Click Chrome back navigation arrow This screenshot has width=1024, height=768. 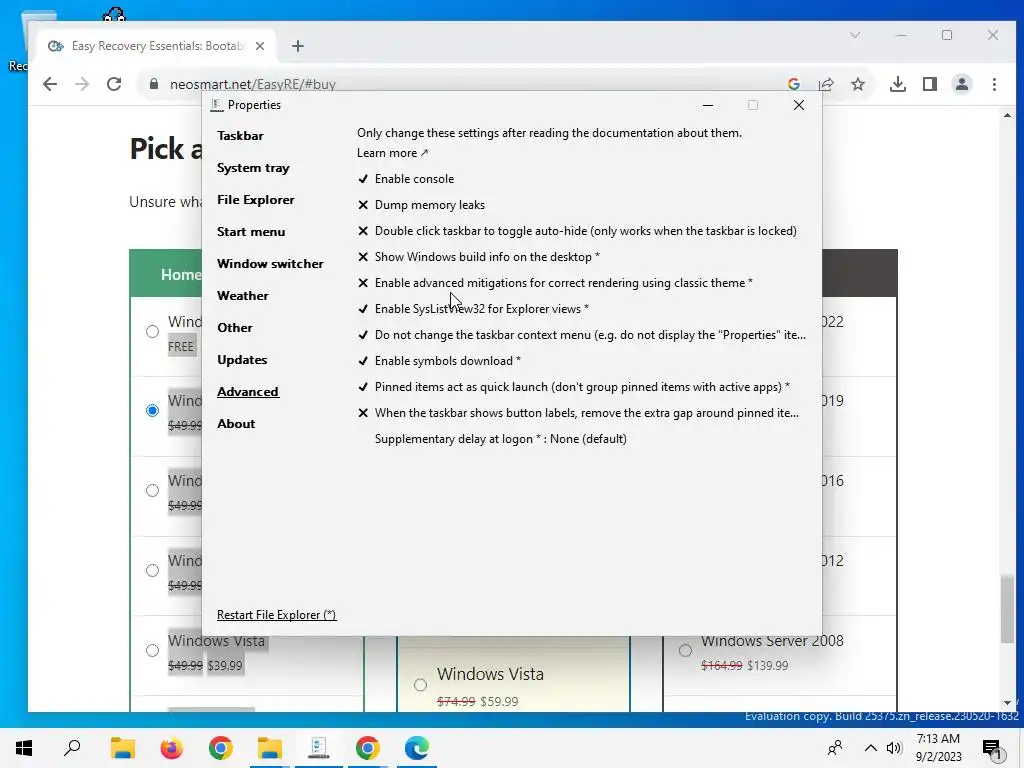(50, 84)
